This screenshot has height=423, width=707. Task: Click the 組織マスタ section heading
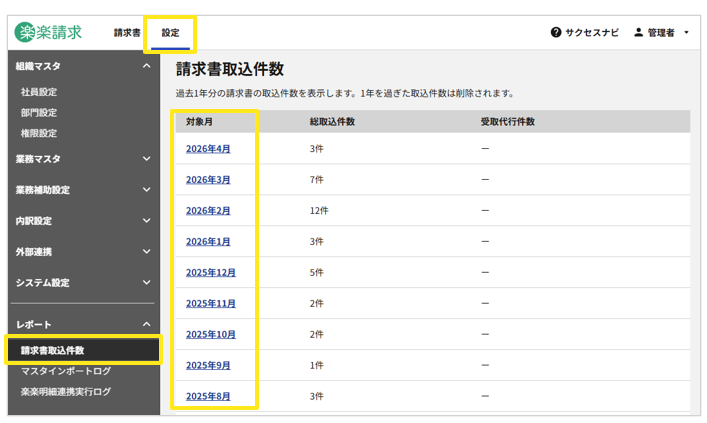[38, 66]
